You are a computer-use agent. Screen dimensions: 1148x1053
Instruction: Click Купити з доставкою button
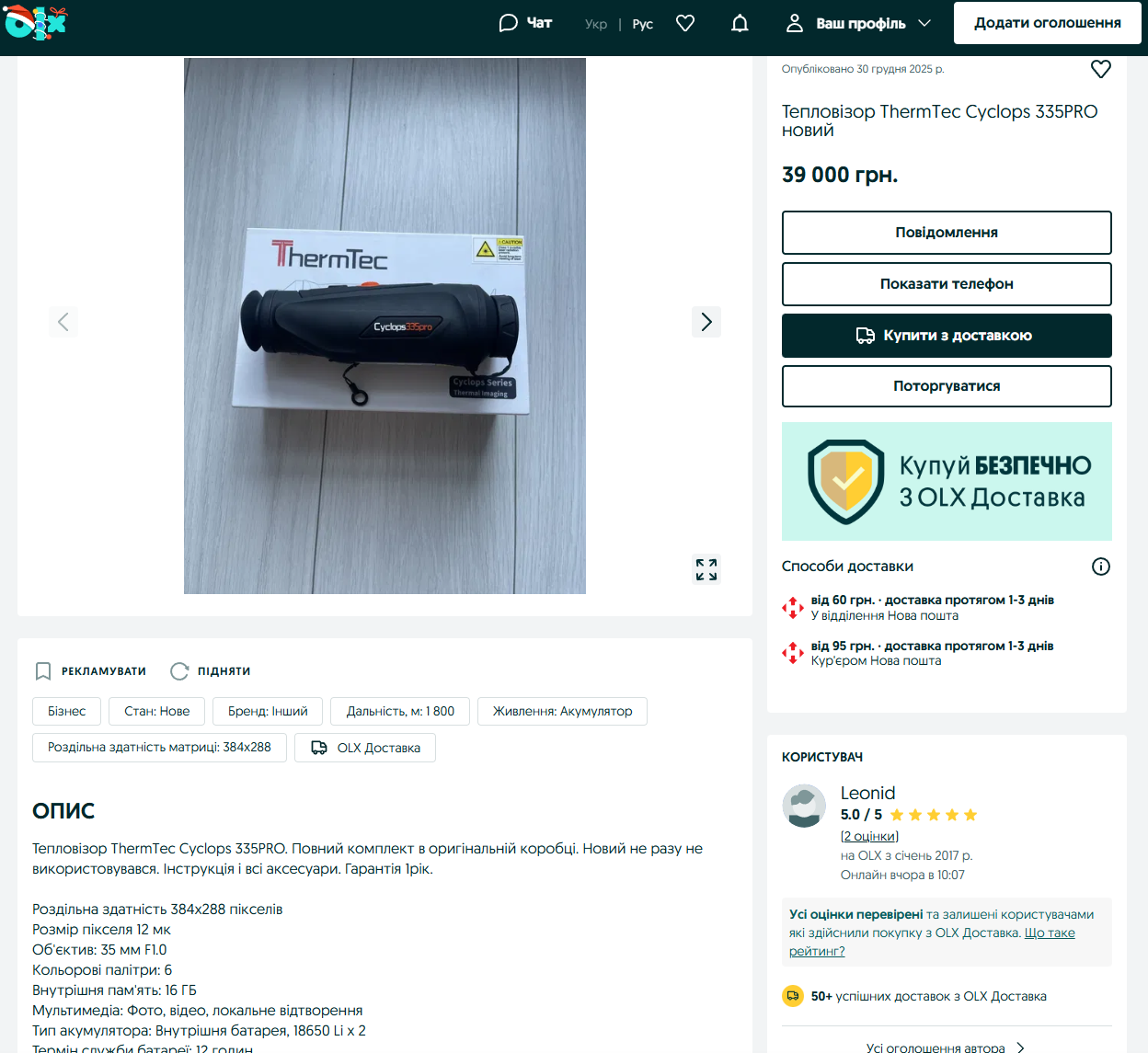coord(947,336)
